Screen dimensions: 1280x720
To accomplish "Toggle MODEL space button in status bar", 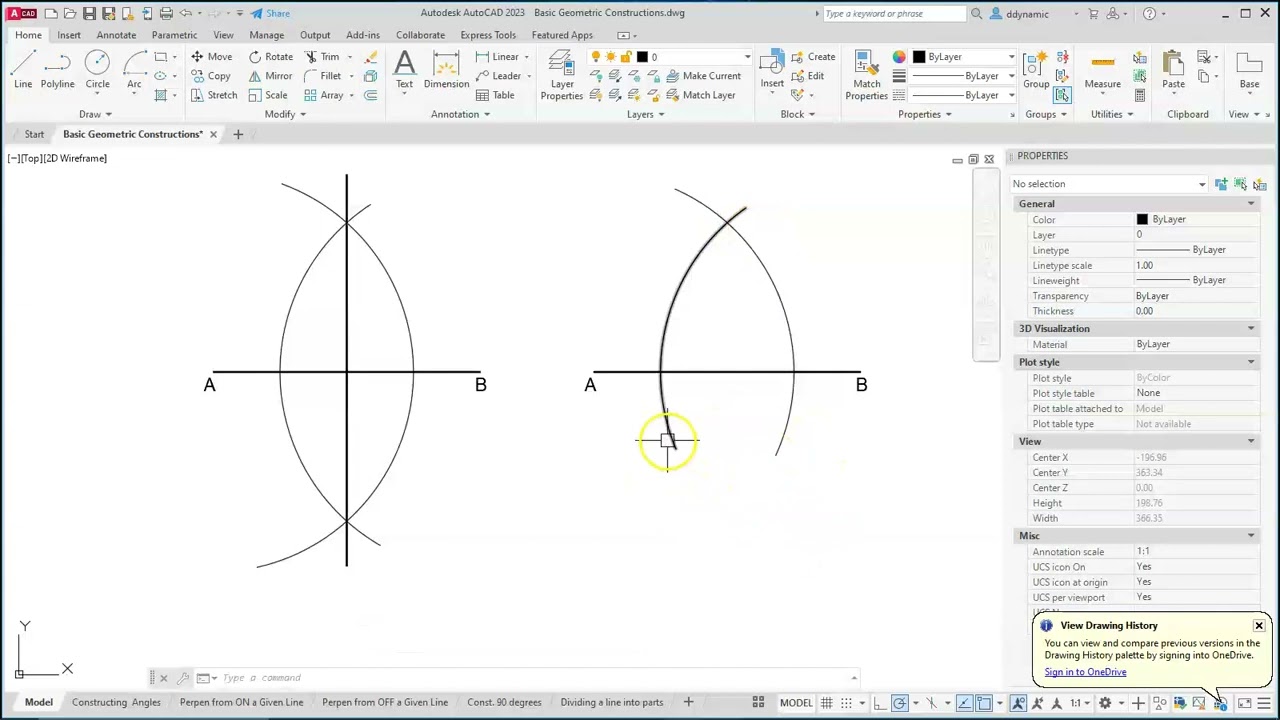I will [796, 703].
